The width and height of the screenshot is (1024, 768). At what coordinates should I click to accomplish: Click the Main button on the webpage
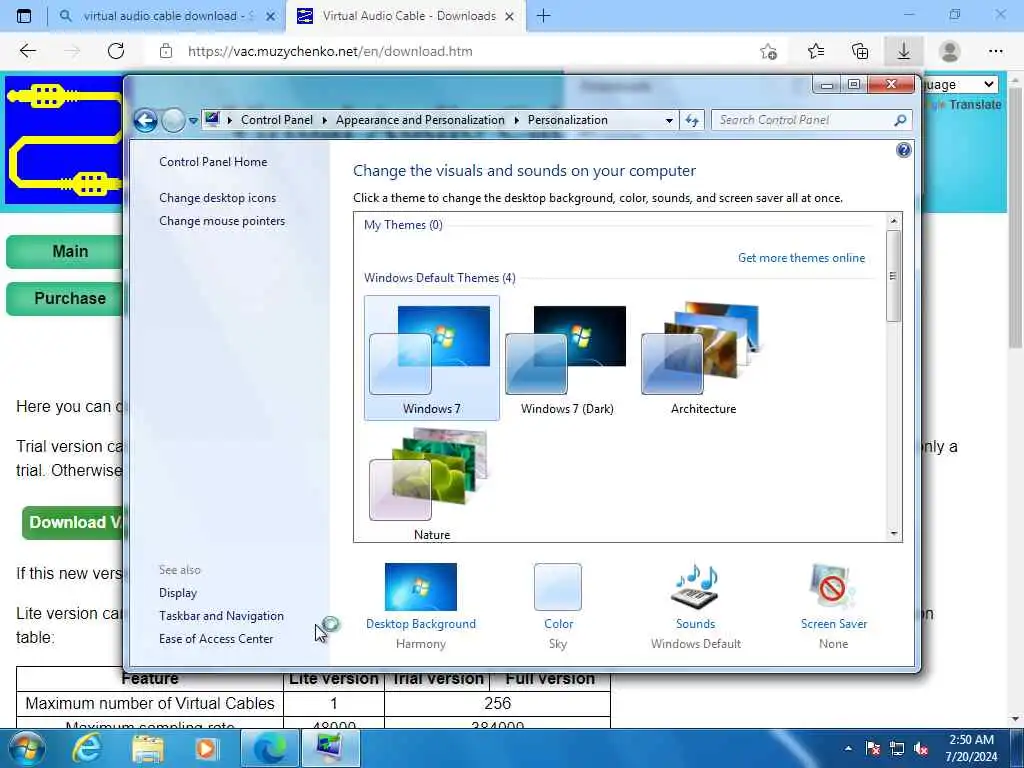[65, 251]
